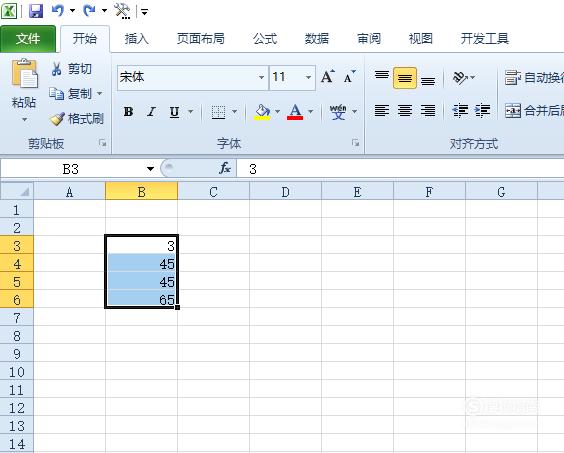This screenshot has height=453, width=564.
Task: Select column B header
Action: (141, 191)
